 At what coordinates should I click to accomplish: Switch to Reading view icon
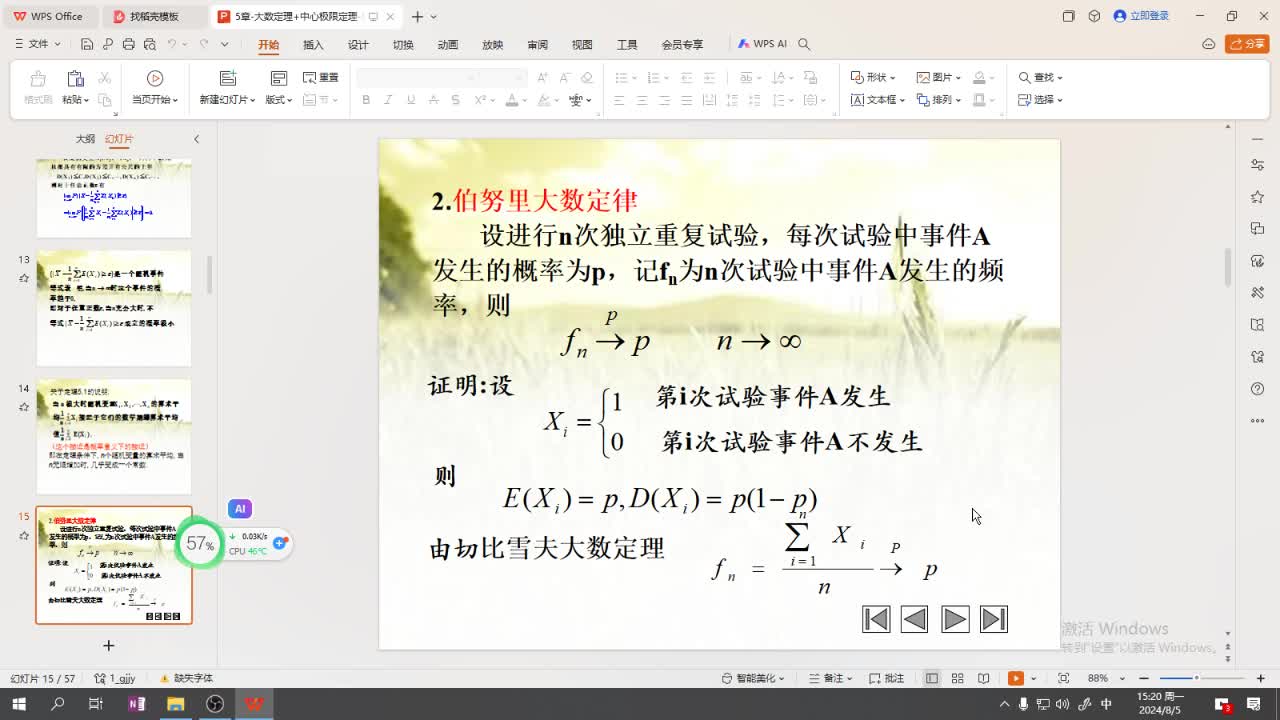[984, 678]
